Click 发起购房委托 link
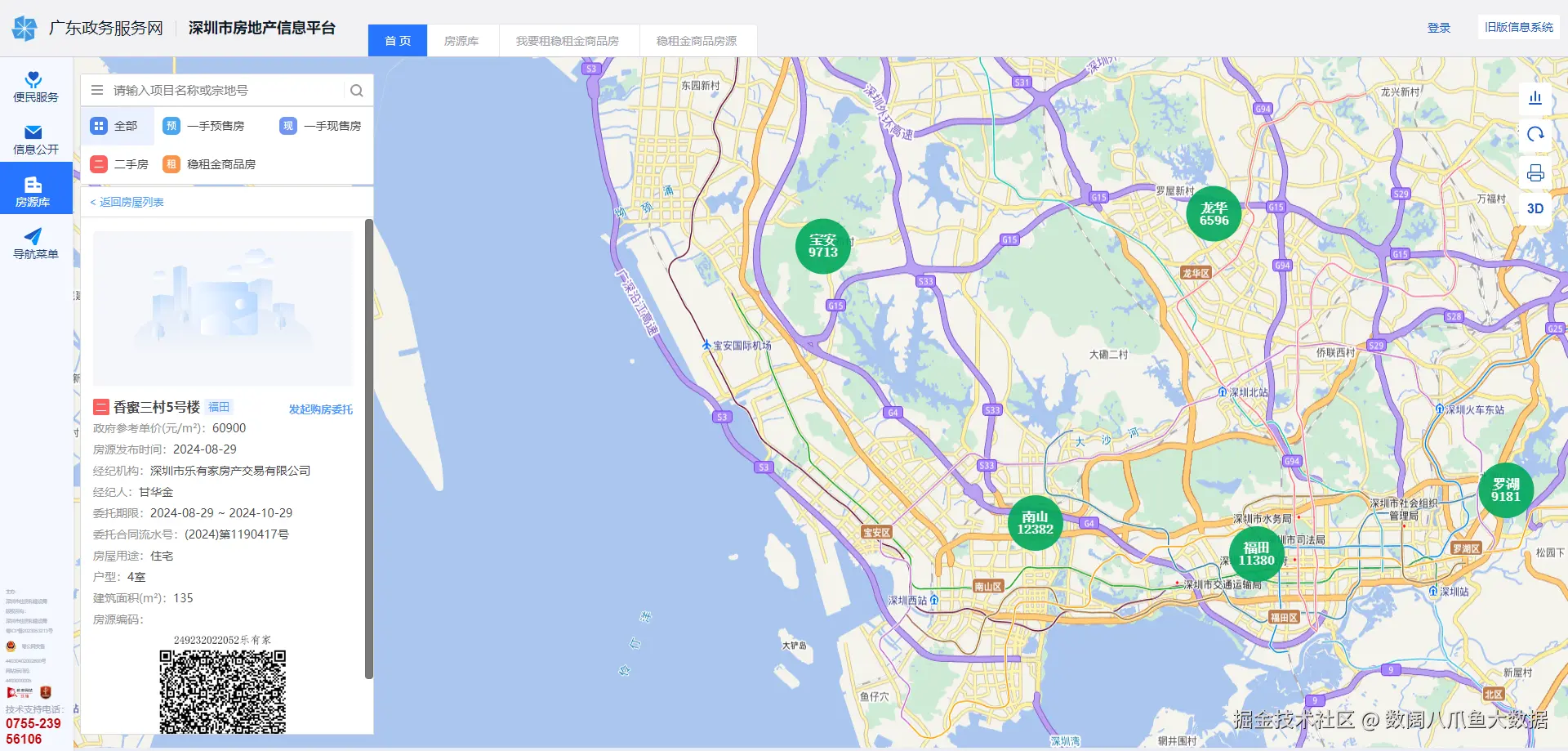Image resolution: width=1568 pixels, height=751 pixels. [x=321, y=409]
